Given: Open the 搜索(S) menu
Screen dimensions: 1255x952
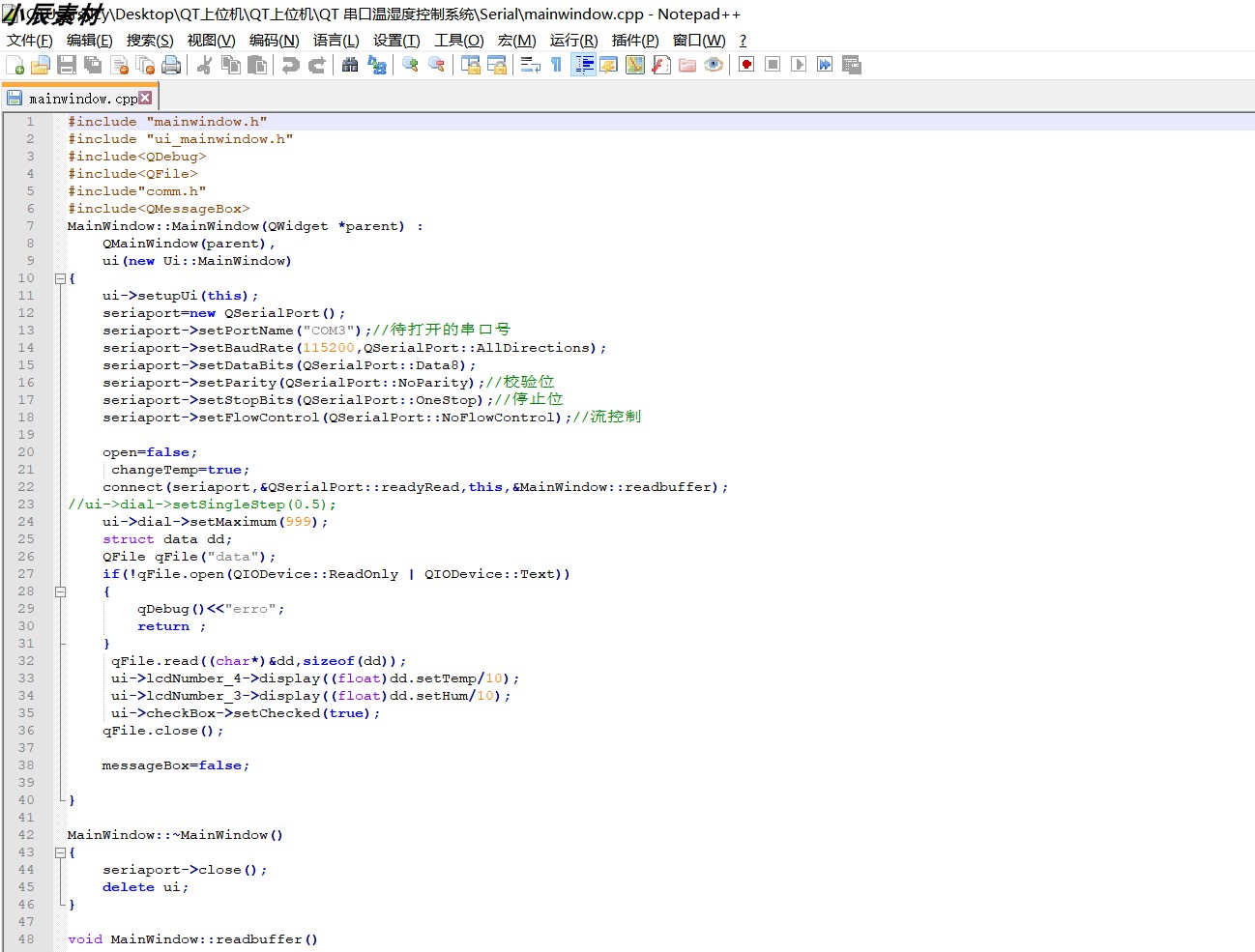Looking at the screenshot, I should coord(150,41).
